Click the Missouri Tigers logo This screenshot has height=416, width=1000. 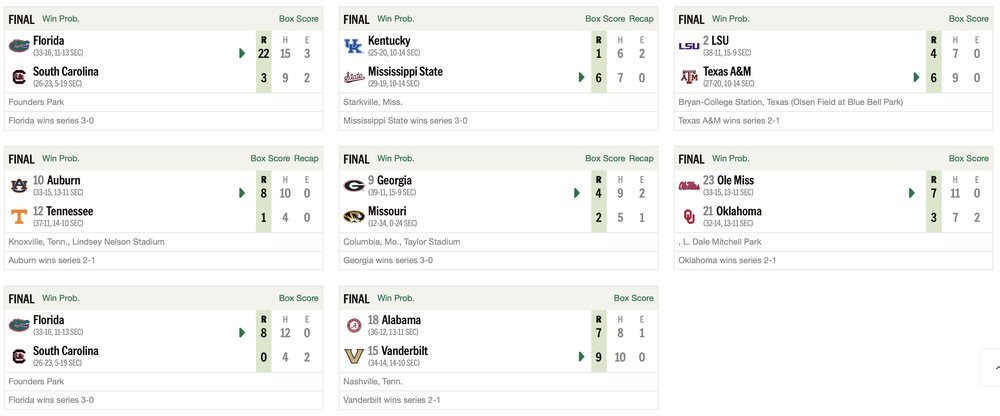(353, 216)
